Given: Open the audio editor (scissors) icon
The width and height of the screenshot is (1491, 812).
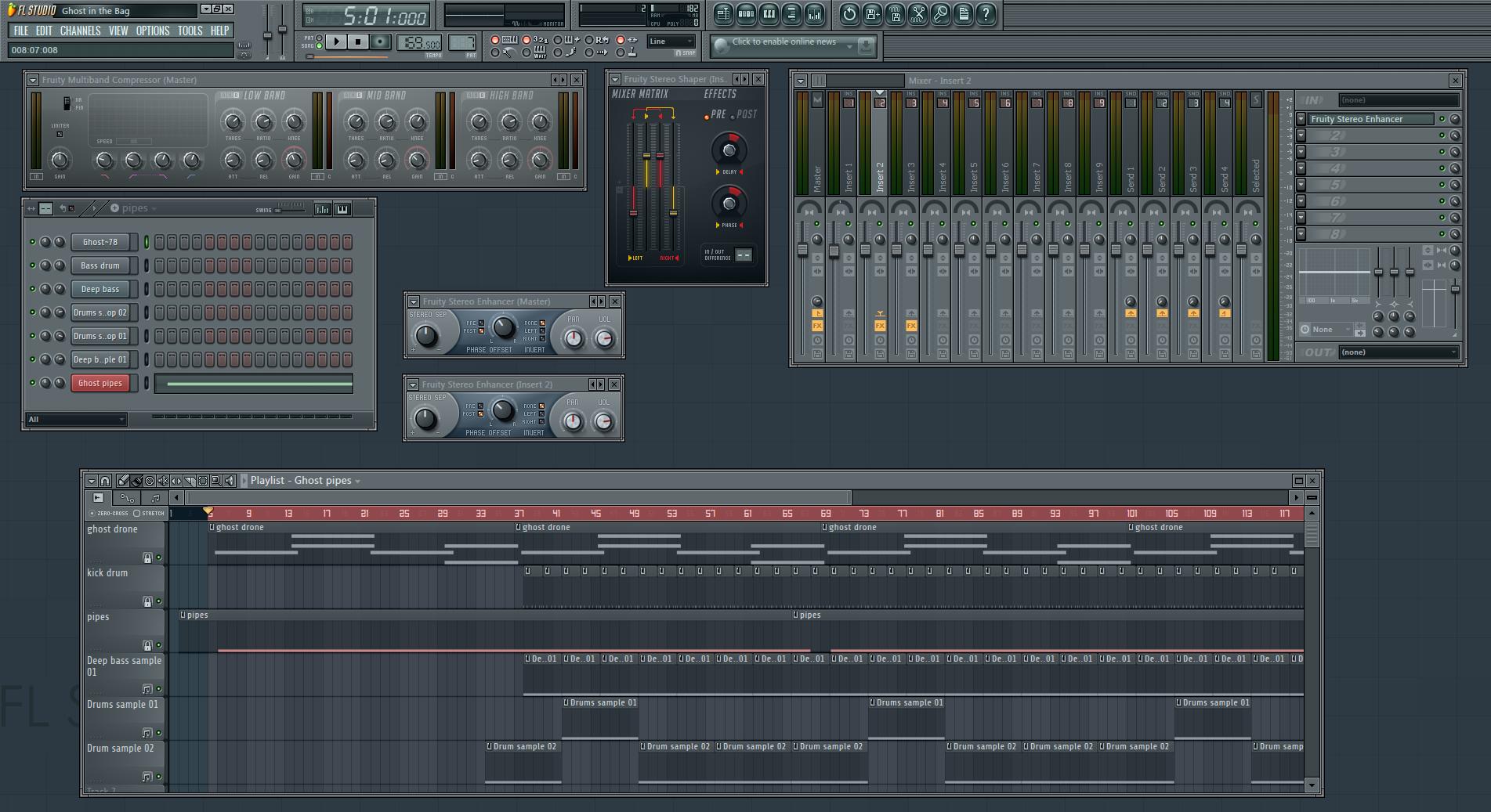Looking at the screenshot, I should (917, 14).
